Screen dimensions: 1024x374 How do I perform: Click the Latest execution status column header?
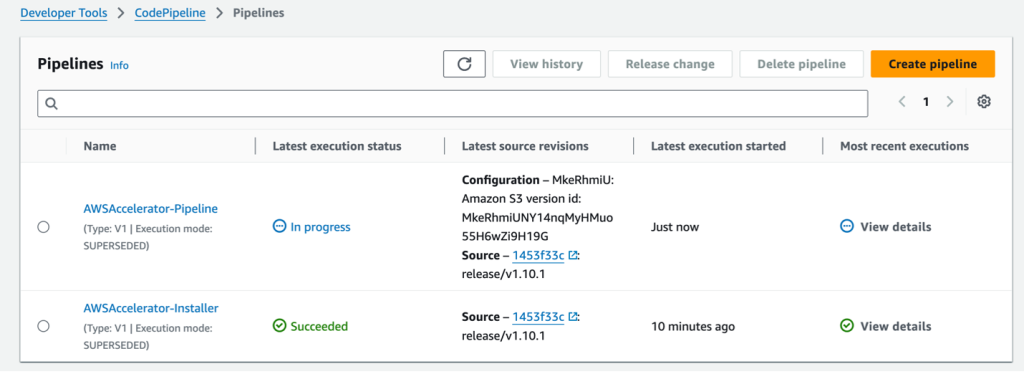(337, 146)
